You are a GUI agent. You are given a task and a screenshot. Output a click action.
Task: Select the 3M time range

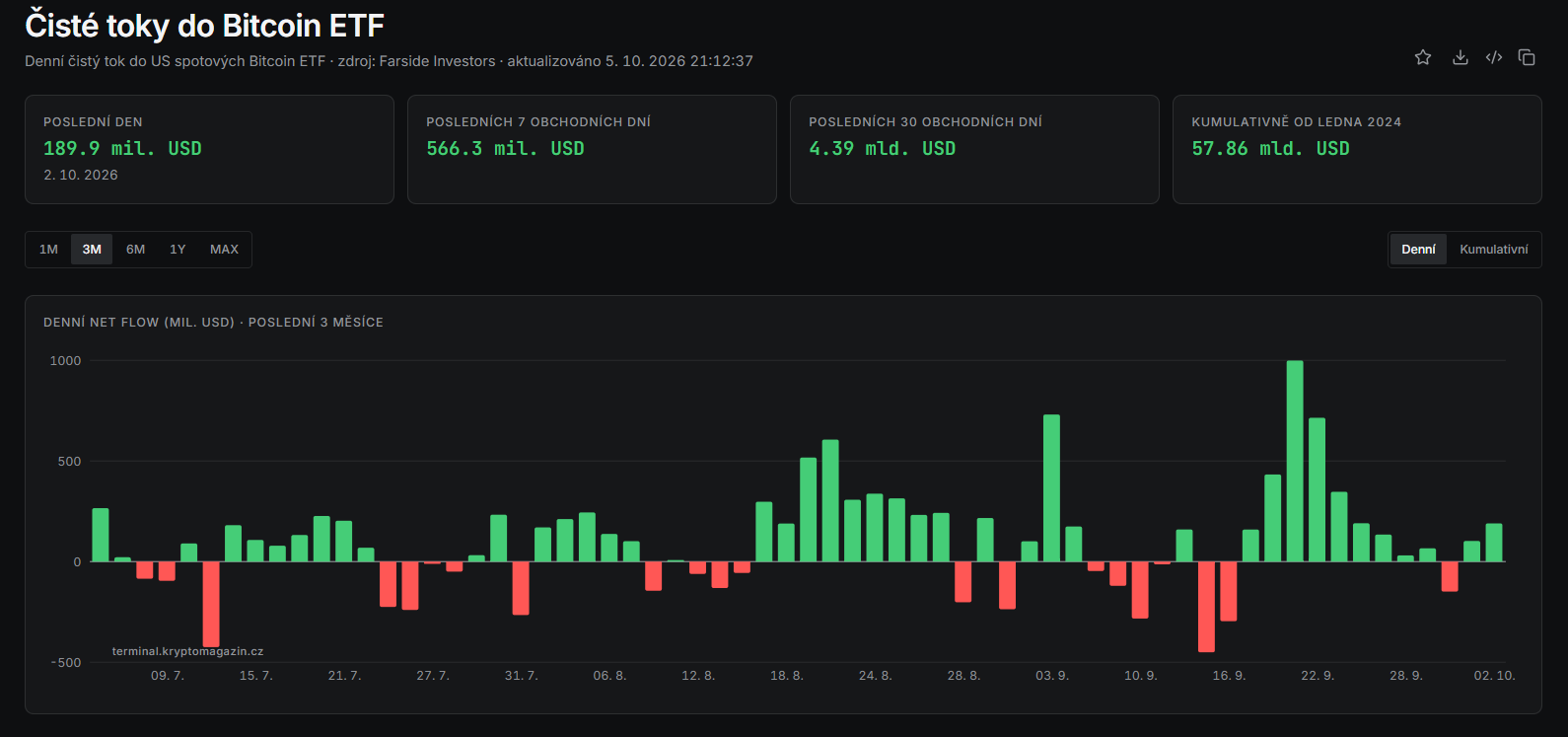pos(92,250)
